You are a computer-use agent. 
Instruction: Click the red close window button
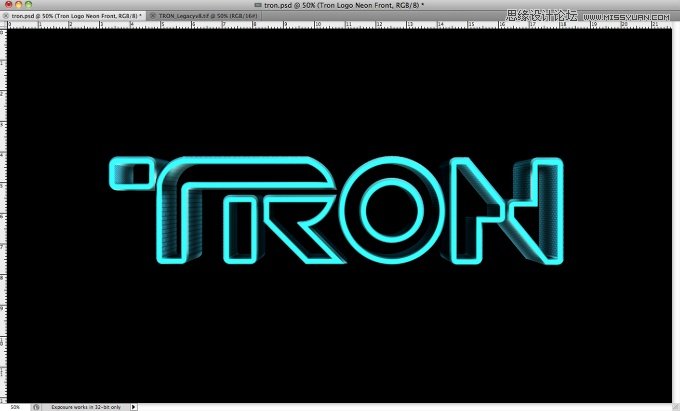coord(8,5)
